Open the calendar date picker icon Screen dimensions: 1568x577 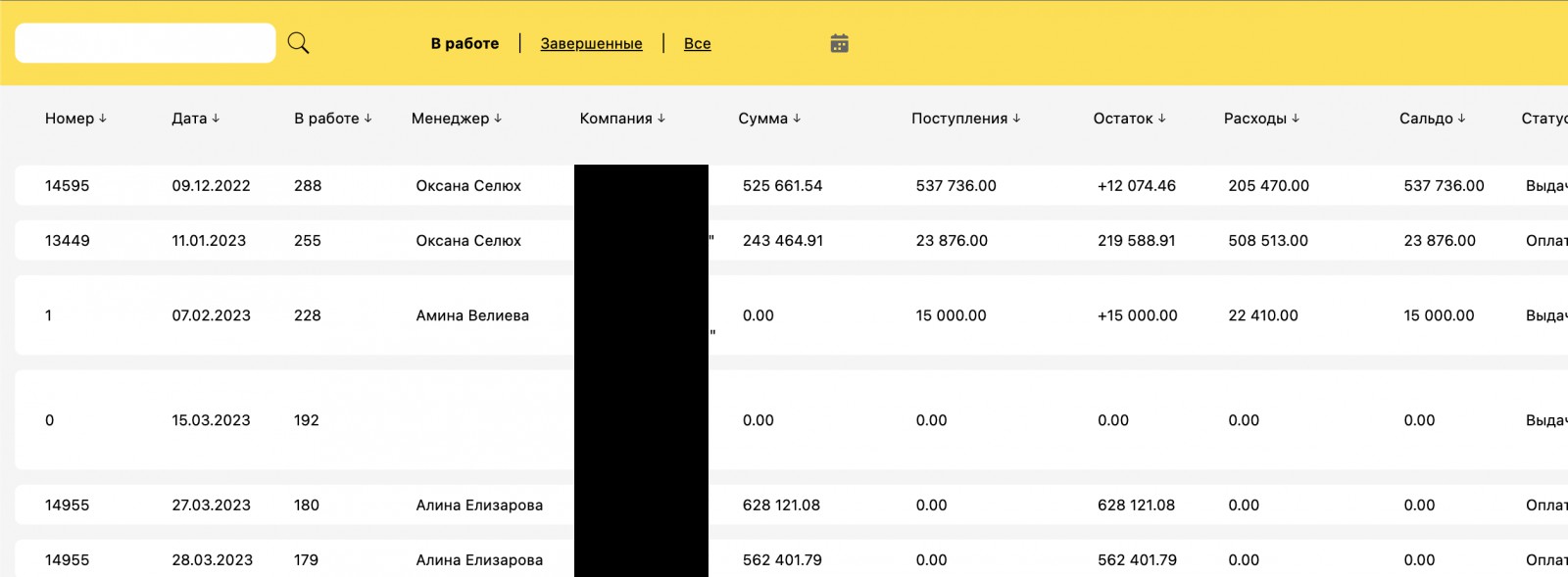(840, 43)
